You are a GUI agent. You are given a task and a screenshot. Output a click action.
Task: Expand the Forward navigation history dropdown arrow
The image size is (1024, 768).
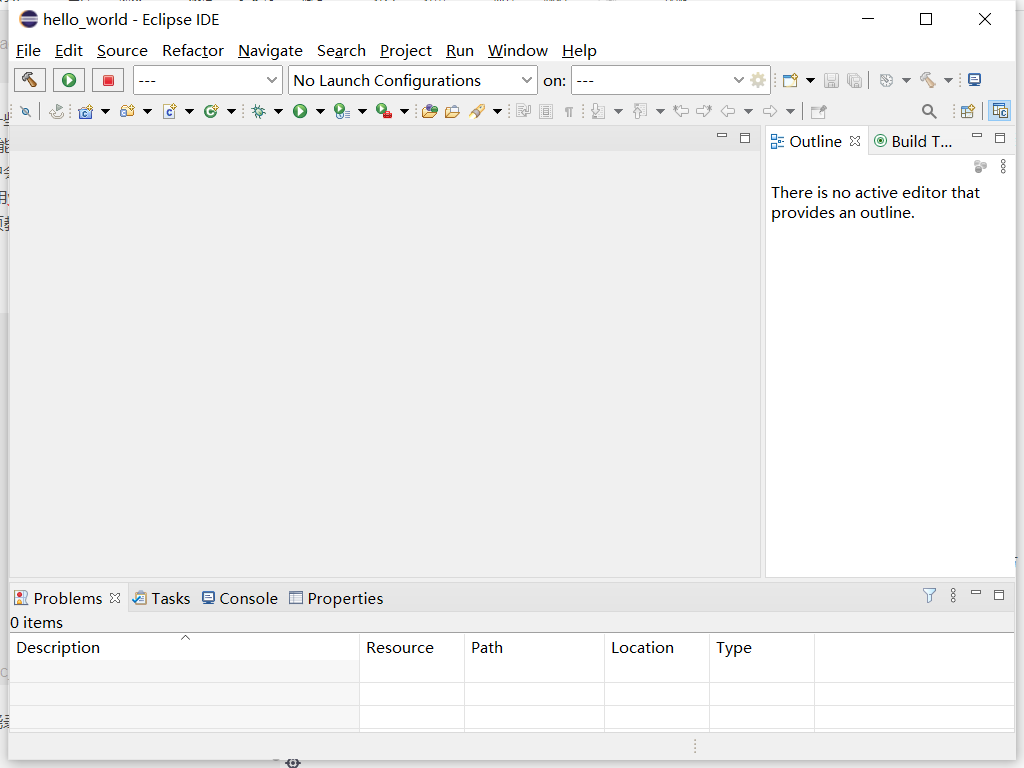pyautogui.click(x=790, y=112)
